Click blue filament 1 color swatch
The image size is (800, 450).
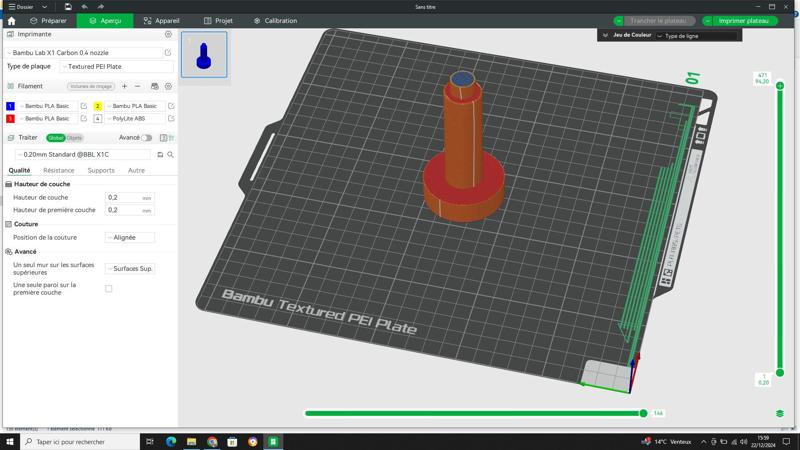coord(10,106)
